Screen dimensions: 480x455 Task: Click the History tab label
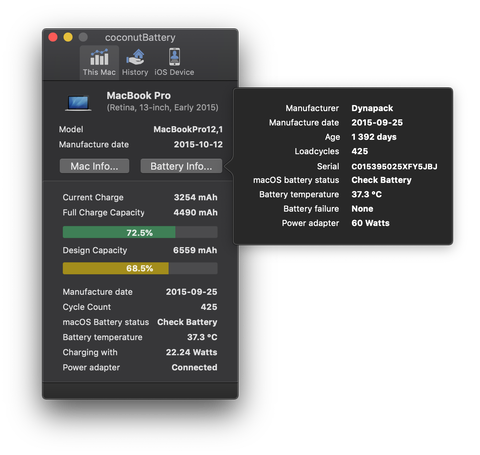pos(135,72)
